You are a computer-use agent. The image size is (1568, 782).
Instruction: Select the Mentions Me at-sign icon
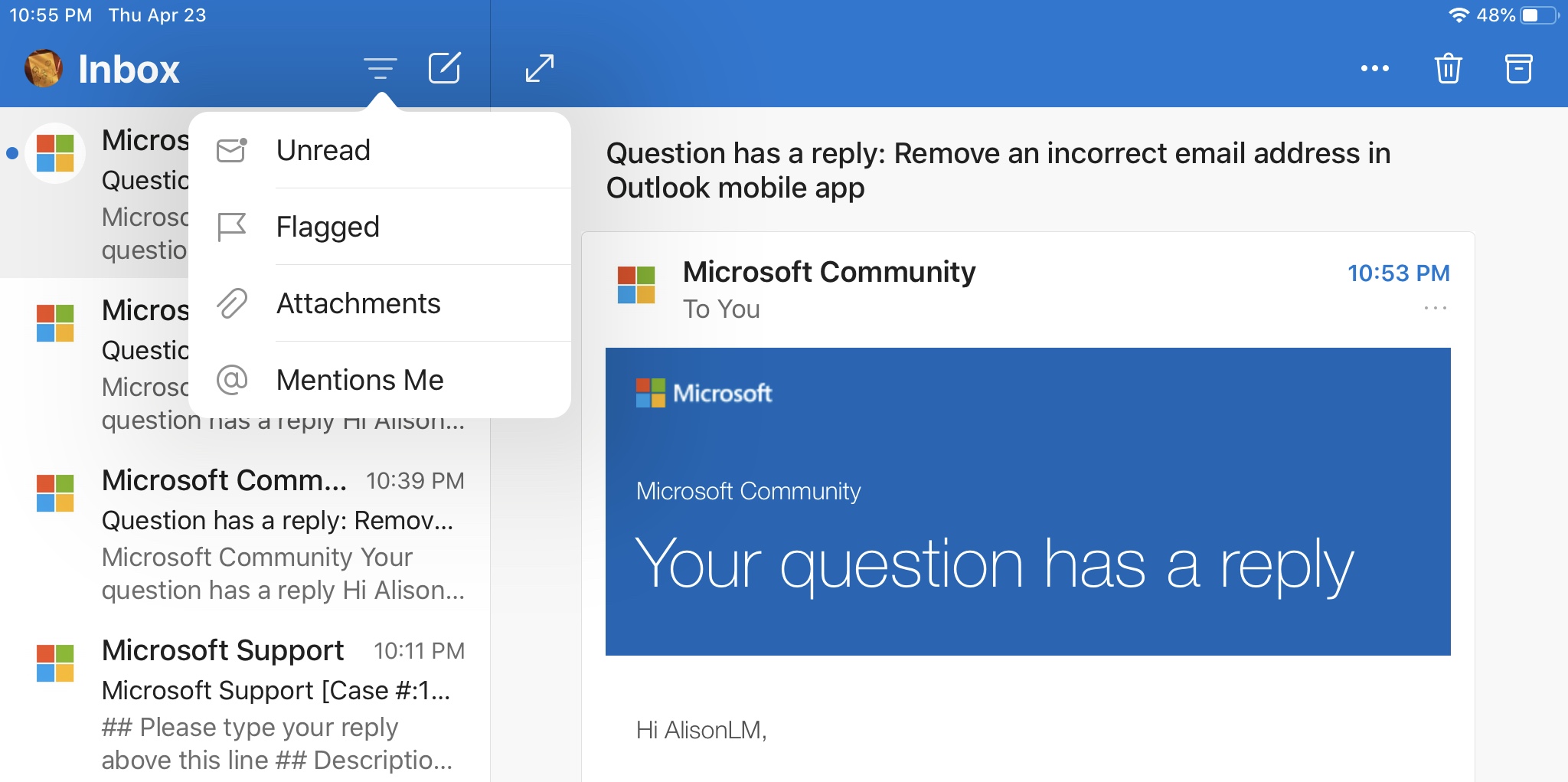[x=232, y=380]
